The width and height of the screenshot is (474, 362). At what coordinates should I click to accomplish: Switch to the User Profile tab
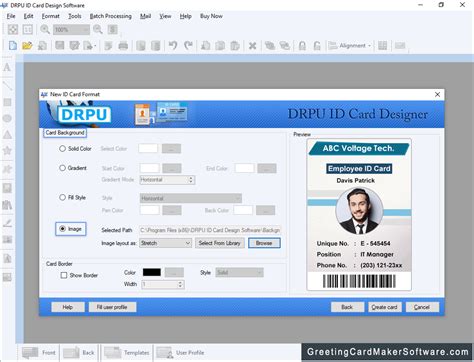pos(180,352)
